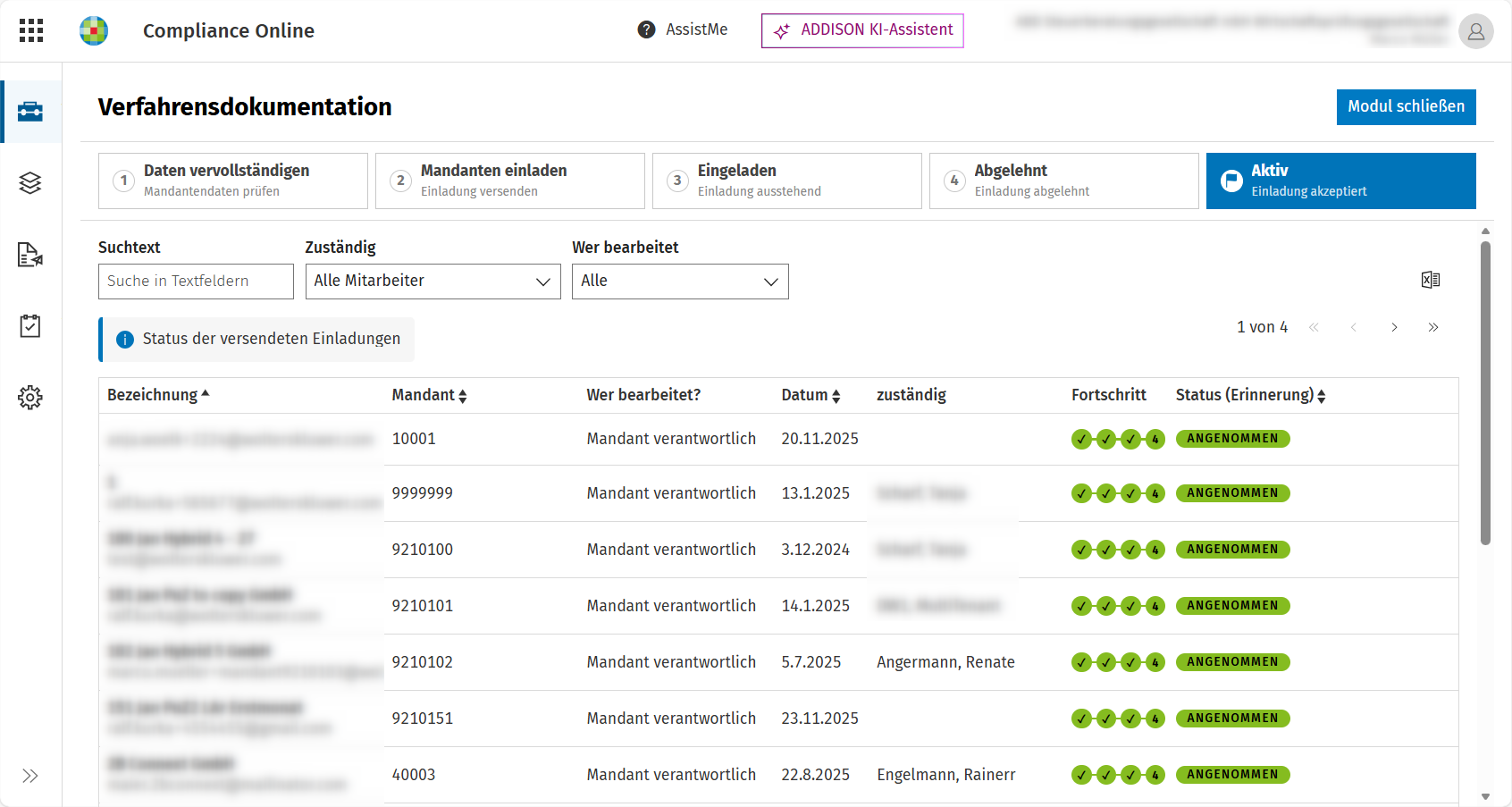Image resolution: width=1512 pixels, height=807 pixels.
Task: Sort table by Datum column
Action: coord(811,395)
